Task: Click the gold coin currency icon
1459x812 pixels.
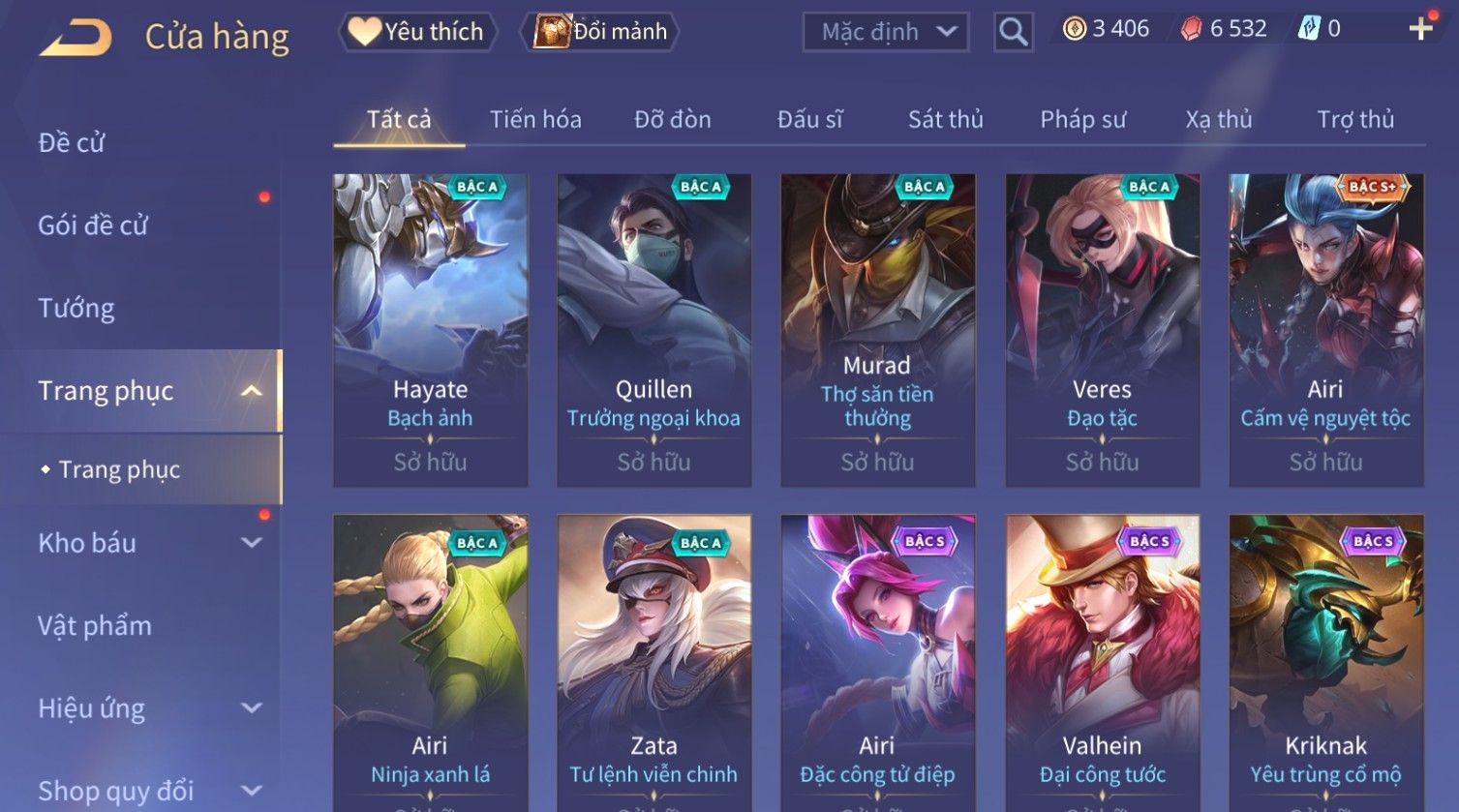Action: coord(1074,29)
